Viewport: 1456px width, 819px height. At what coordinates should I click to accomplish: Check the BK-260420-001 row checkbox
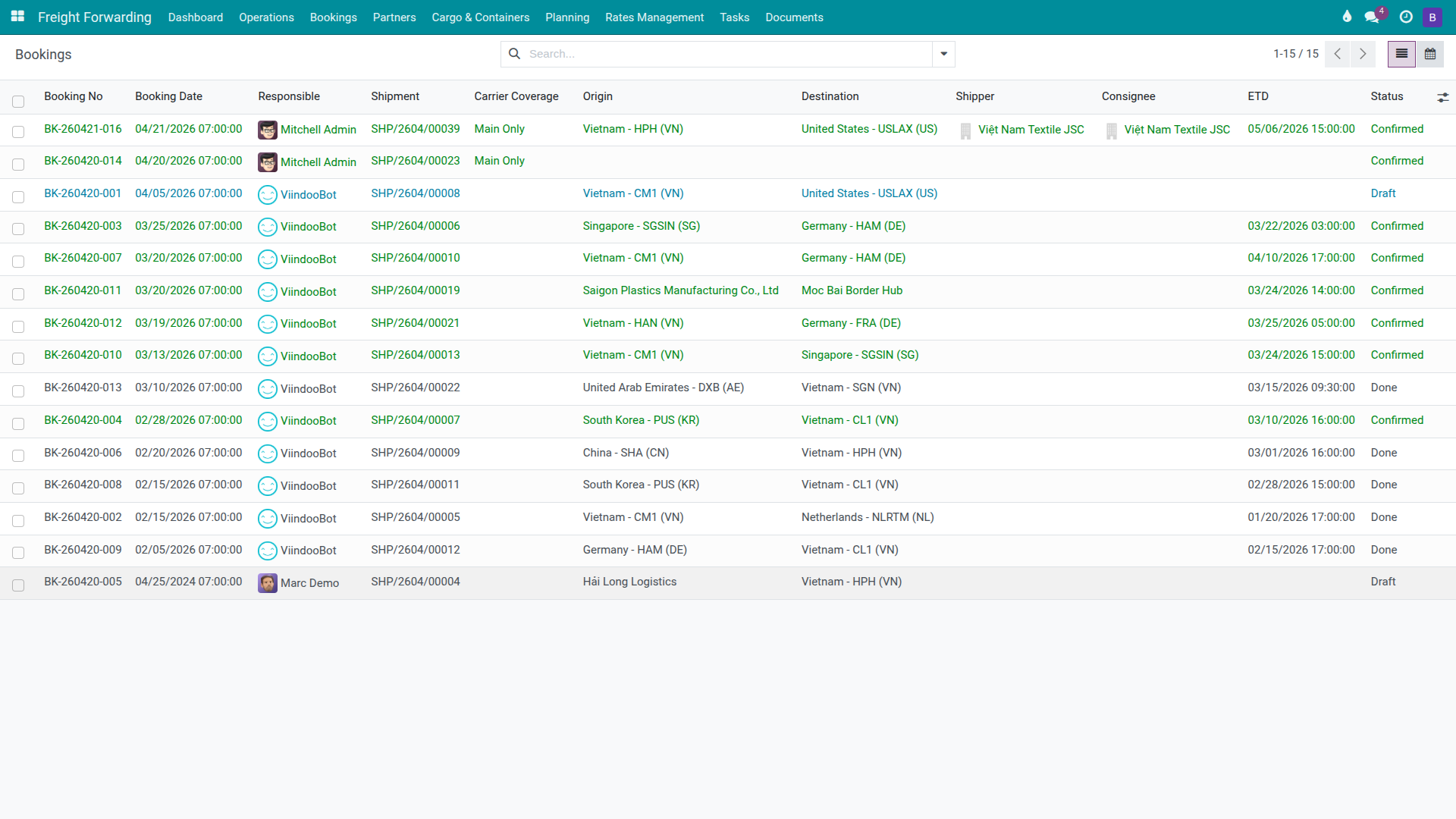point(18,197)
